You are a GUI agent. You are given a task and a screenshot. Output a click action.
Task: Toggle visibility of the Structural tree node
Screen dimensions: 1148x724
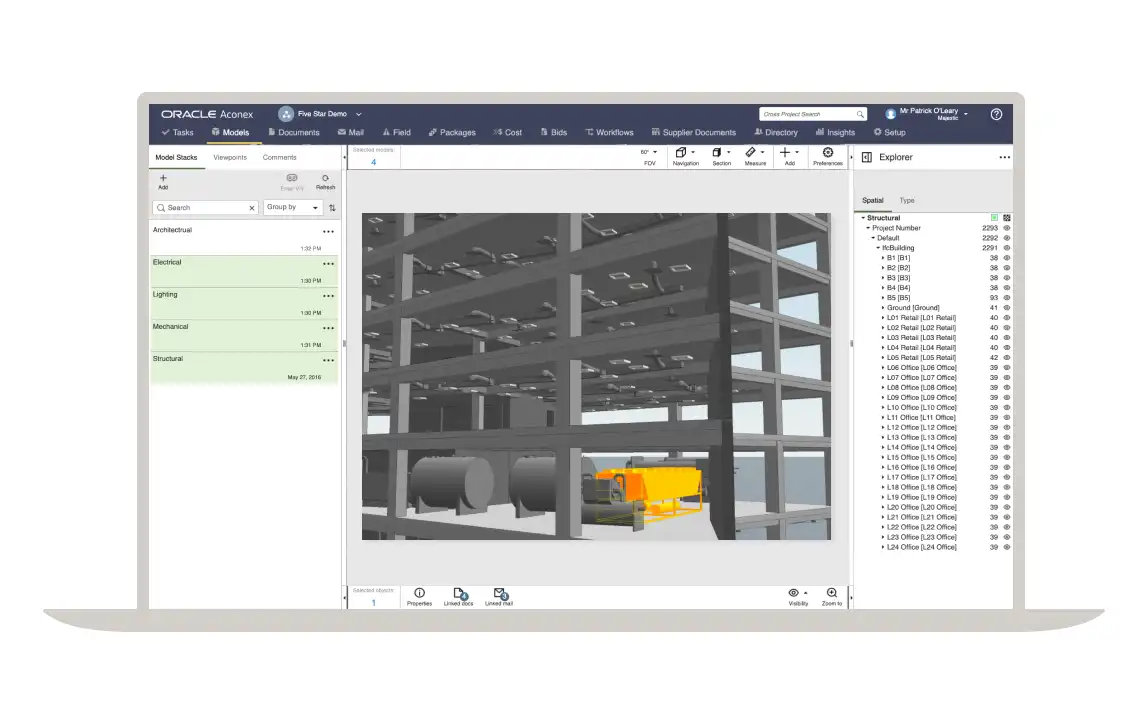tap(1006, 217)
